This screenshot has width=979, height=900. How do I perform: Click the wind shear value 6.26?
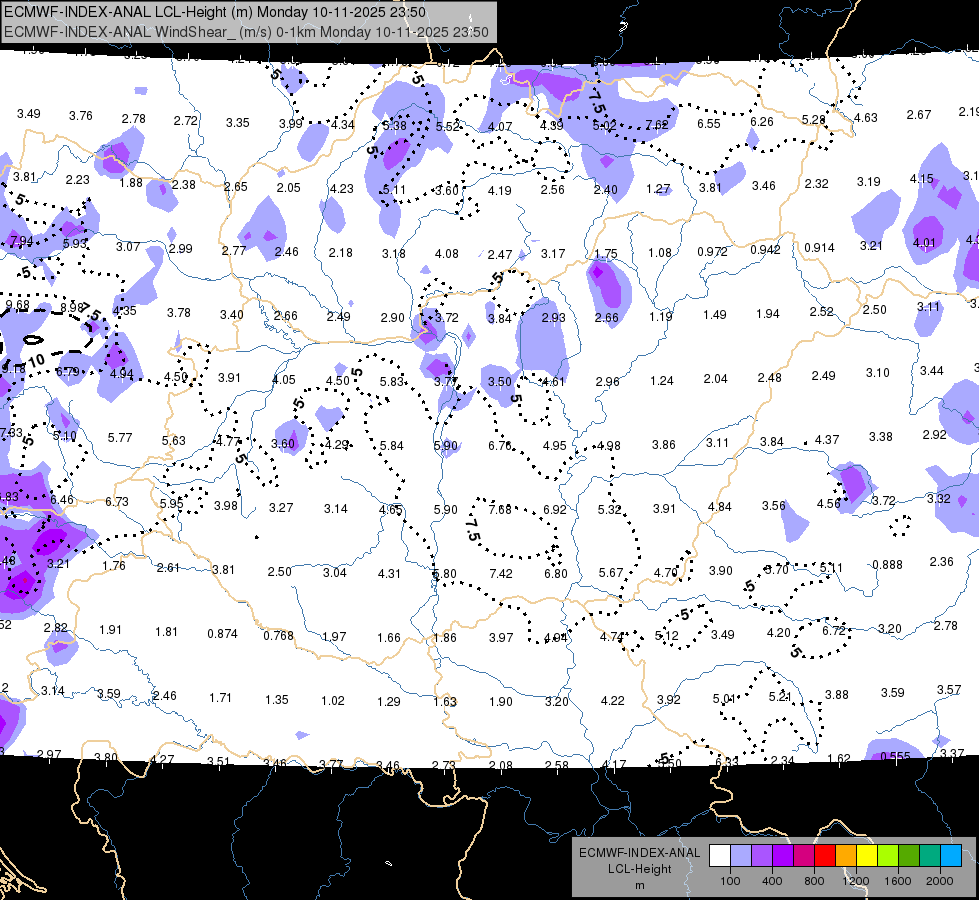[762, 121]
